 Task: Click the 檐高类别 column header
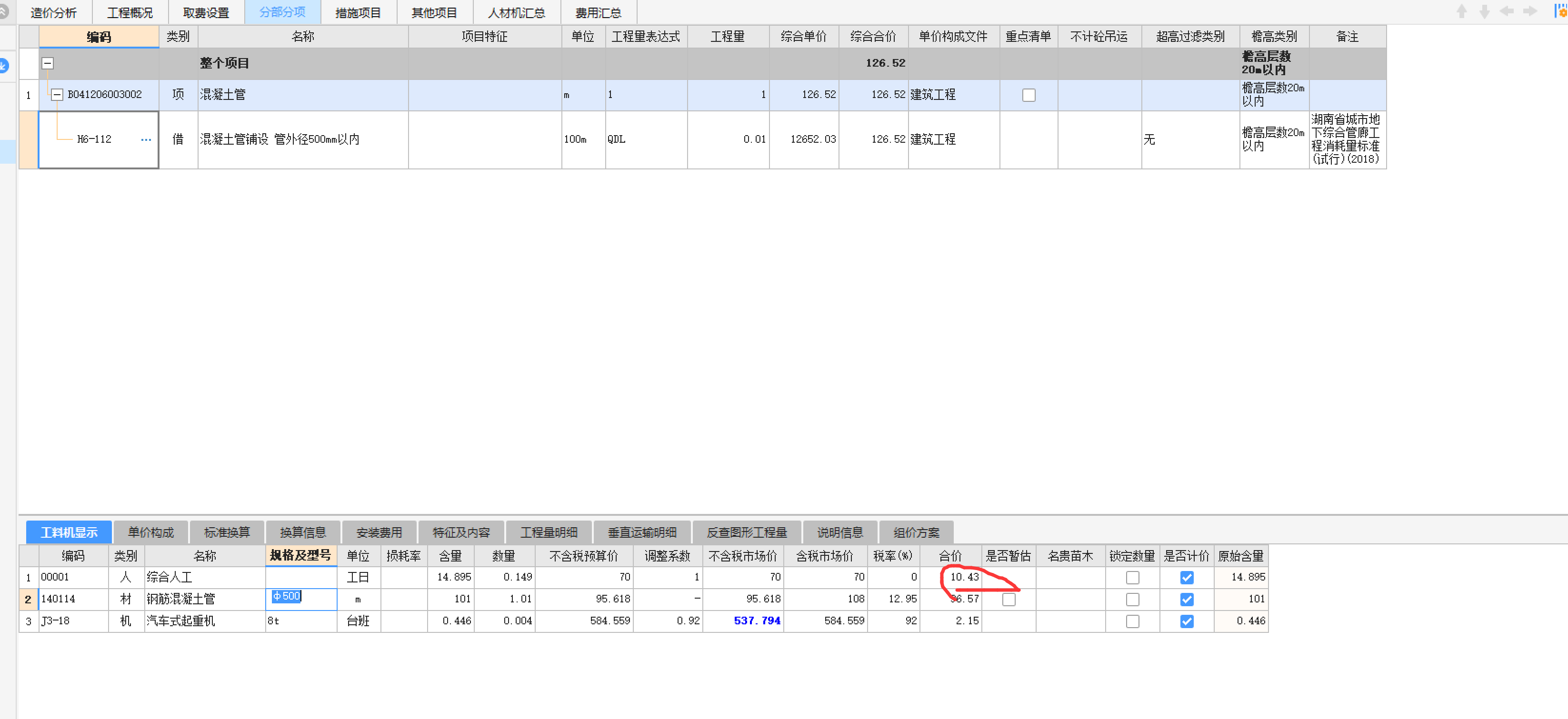pos(1274,37)
